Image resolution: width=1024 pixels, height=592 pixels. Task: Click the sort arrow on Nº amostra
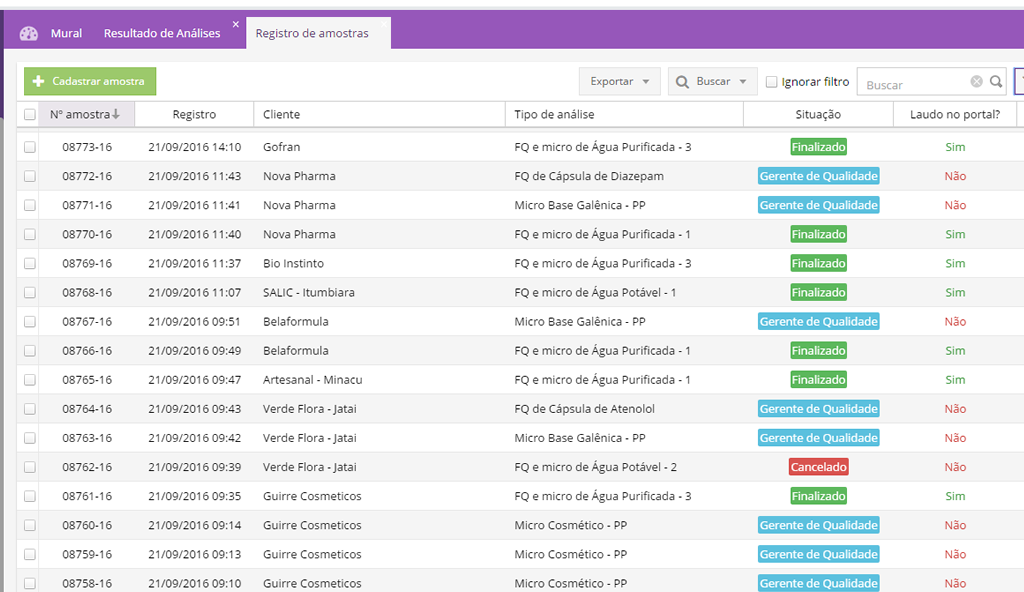tap(116, 114)
